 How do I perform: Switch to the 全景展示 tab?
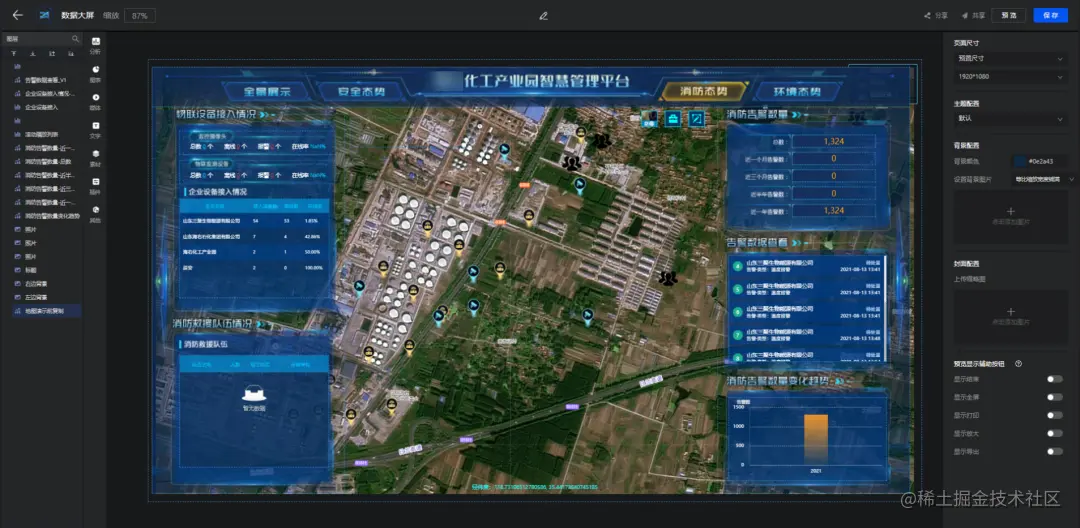tap(267, 92)
